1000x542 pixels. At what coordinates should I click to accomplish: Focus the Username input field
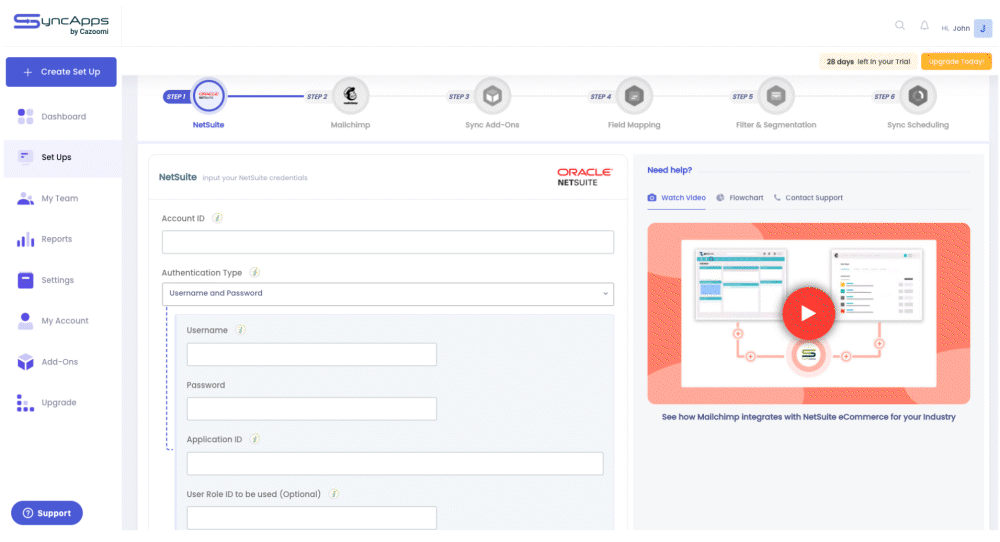tap(312, 355)
